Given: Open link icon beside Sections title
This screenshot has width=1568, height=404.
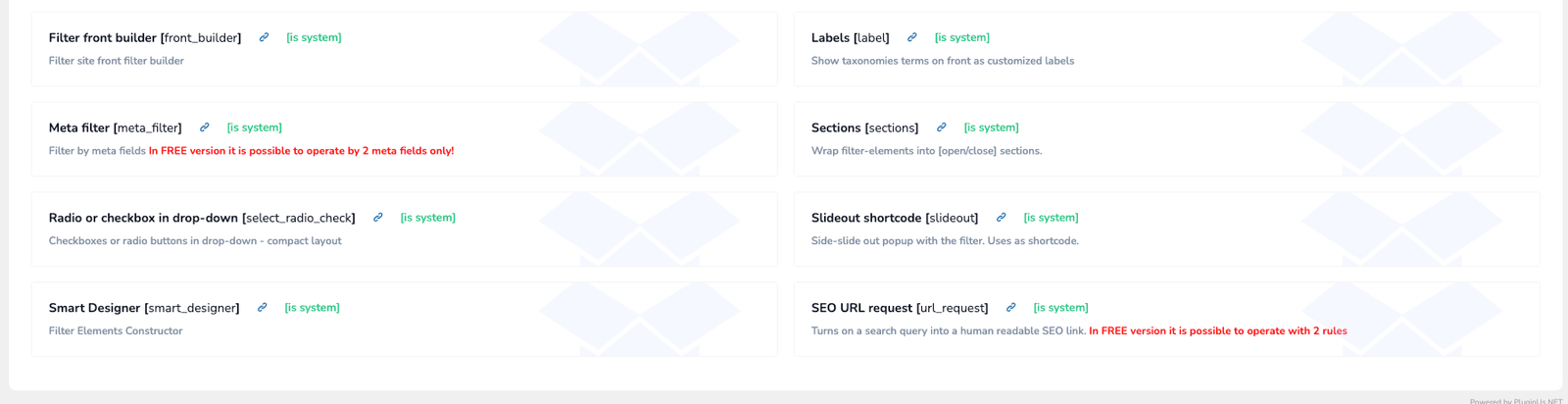Looking at the screenshot, I should tap(941, 127).
